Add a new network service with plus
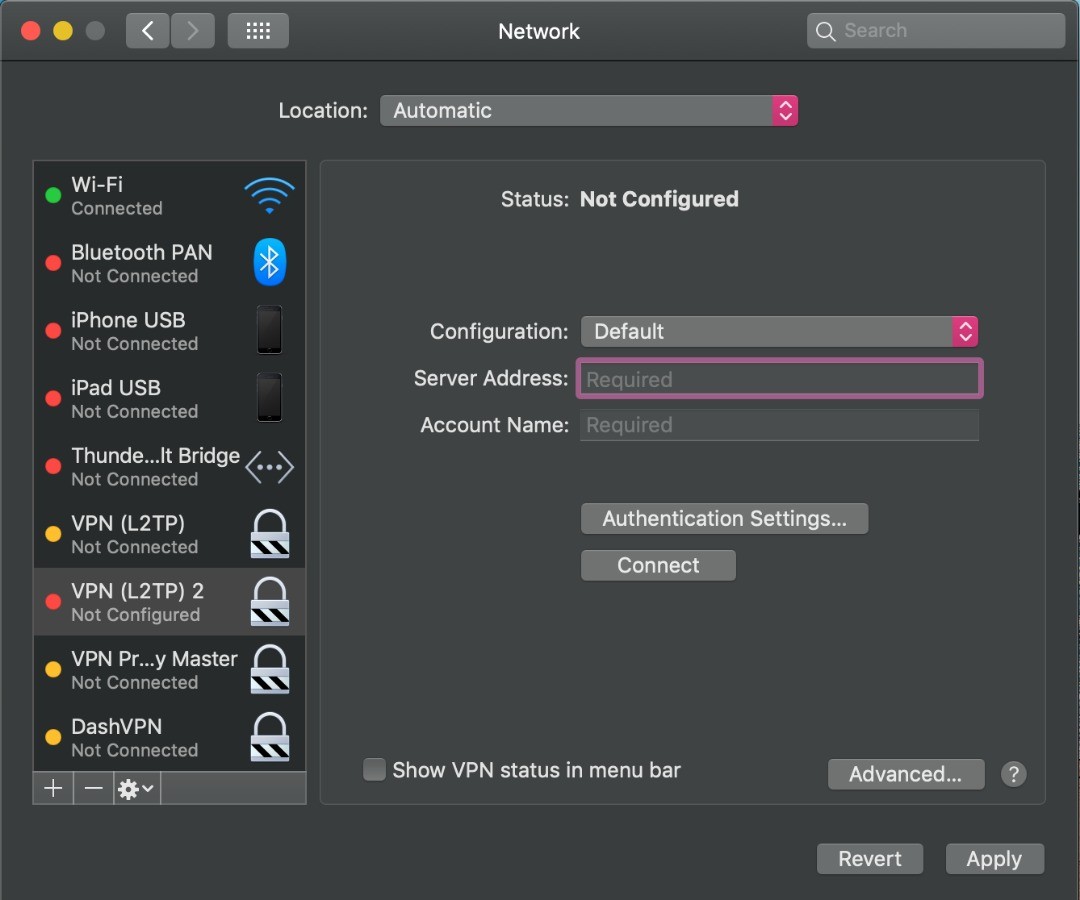 click(x=53, y=789)
